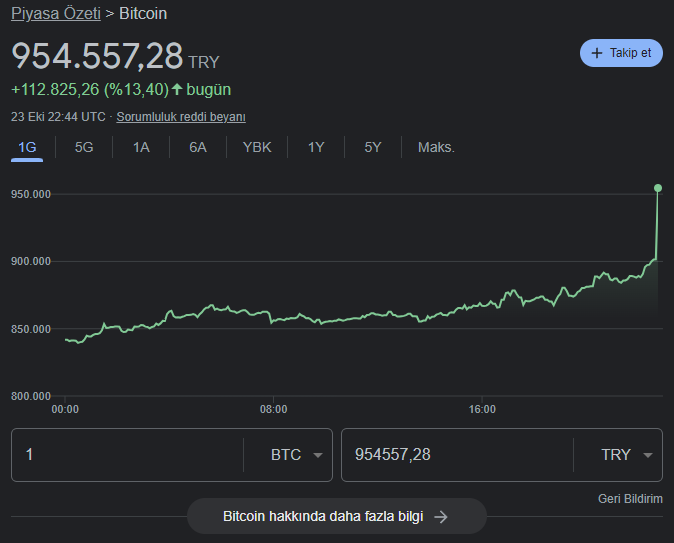Select the 6A time range tab
Screen dimensions: 674x543
198,147
